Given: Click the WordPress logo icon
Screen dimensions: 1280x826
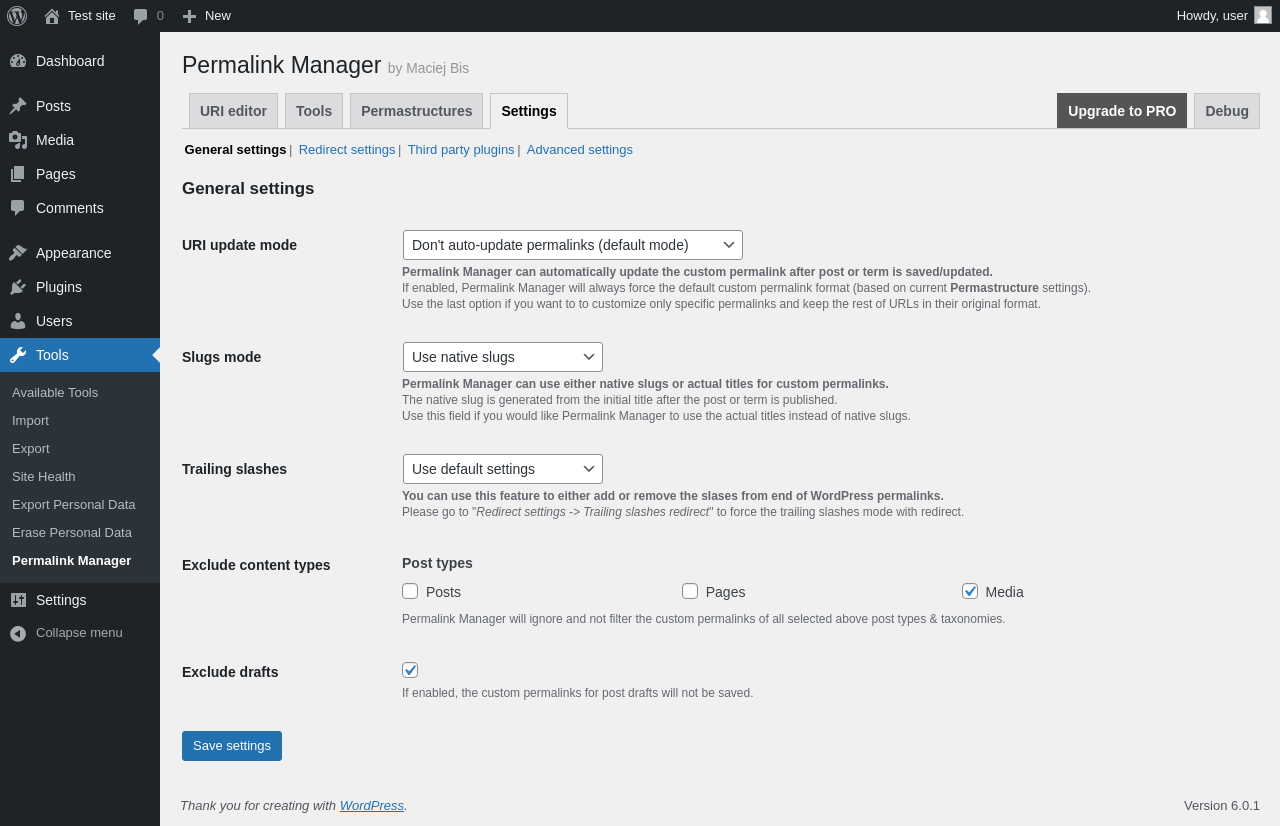Looking at the screenshot, I should point(17,16).
